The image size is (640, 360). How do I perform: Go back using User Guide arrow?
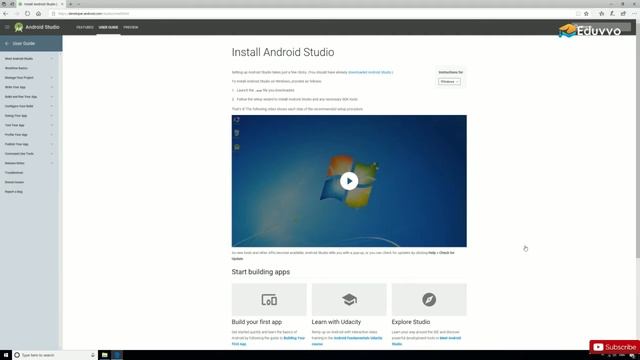(x=7, y=43)
